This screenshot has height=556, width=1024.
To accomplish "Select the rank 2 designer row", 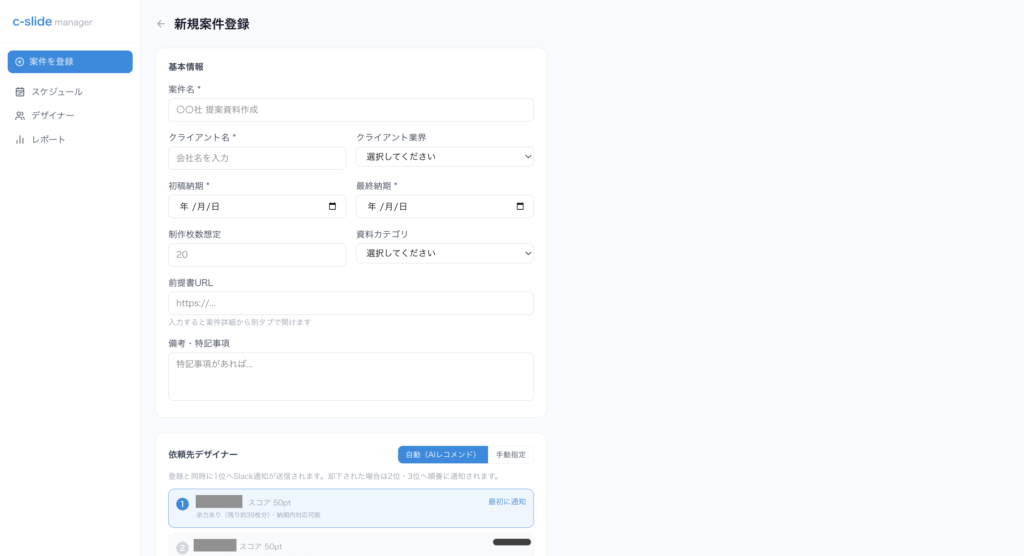I will pyautogui.click(x=351, y=545).
